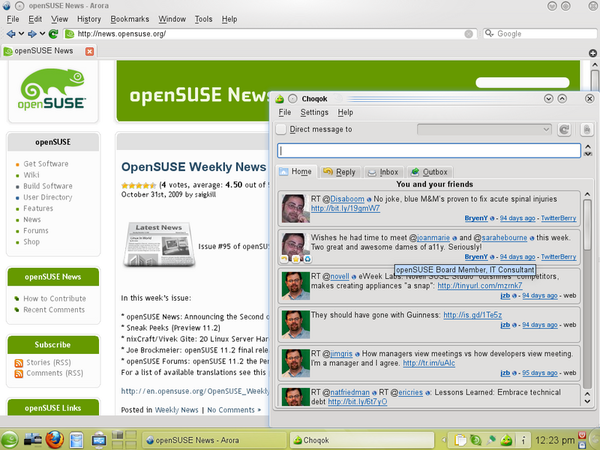Screen dimensions: 600x450
Task: Reload the page in Arora
Action: 53,34
